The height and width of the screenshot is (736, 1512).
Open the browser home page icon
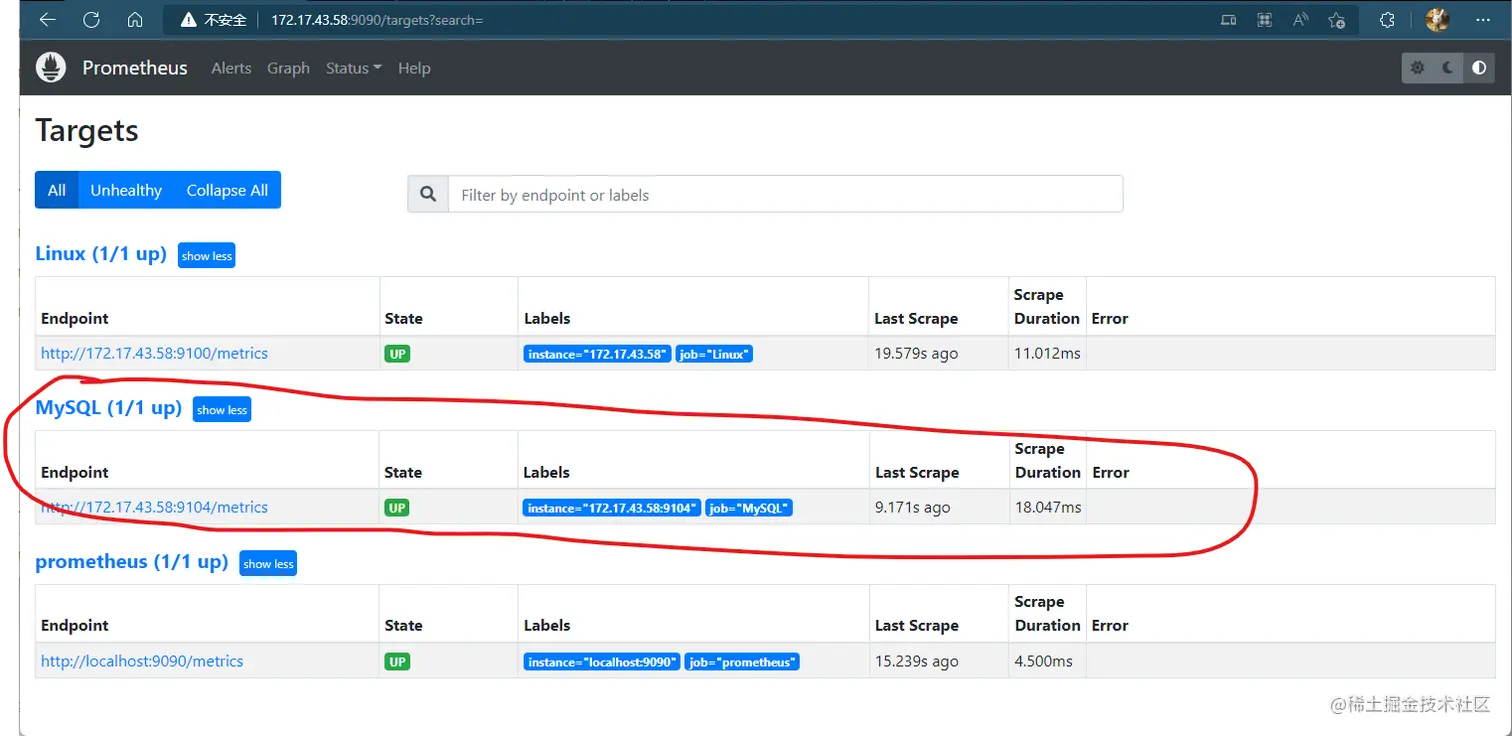tap(135, 20)
